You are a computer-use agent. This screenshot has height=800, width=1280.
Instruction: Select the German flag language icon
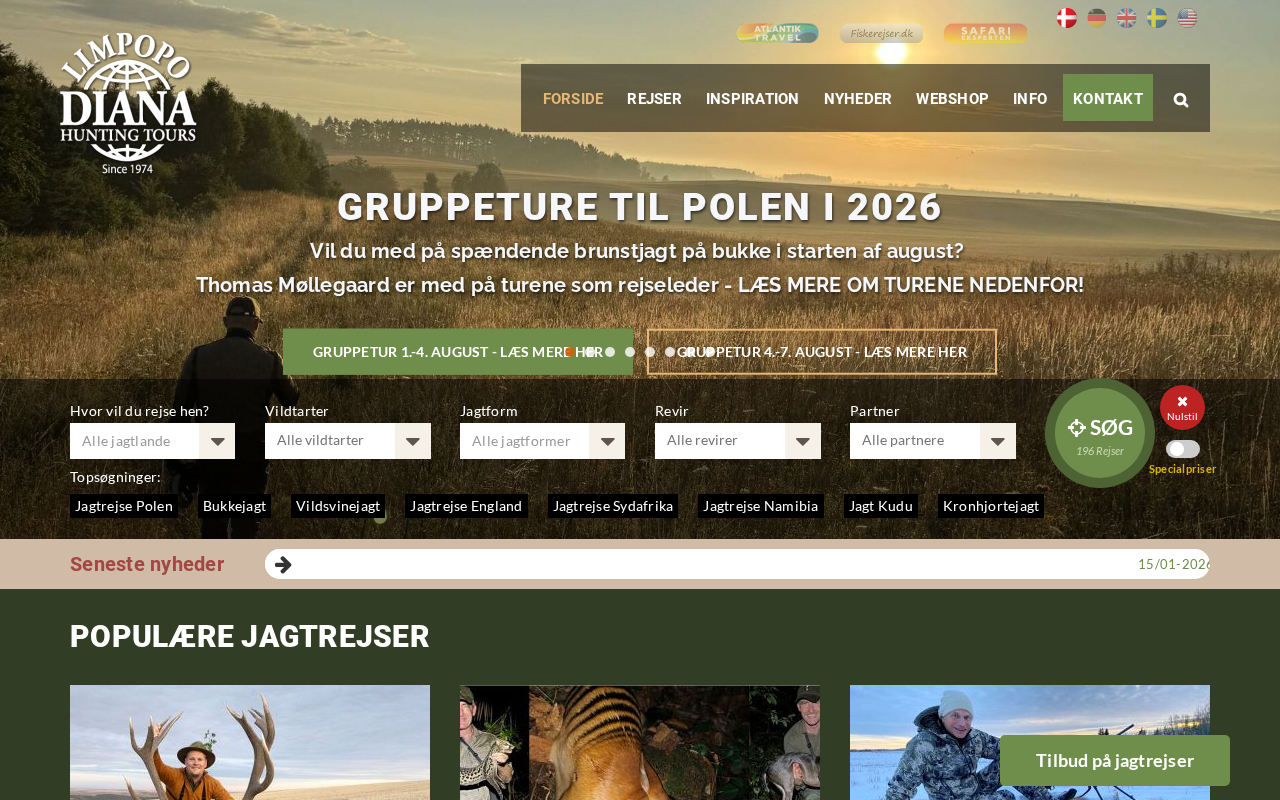point(1097,18)
